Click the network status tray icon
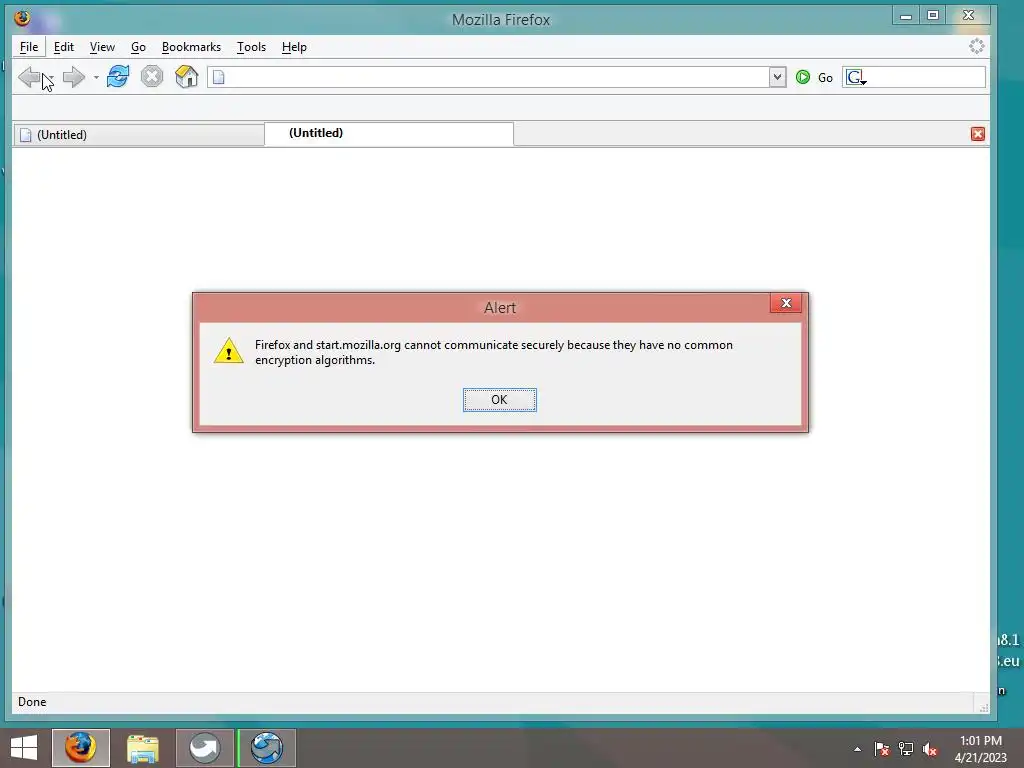Screen dimensions: 1024x768 click(906, 749)
